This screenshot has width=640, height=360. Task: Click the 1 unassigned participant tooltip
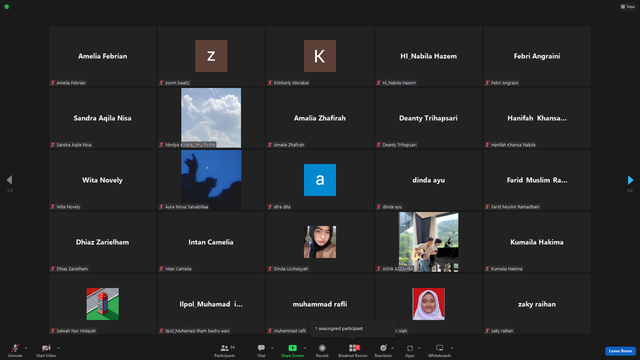[x=353, y=329]
